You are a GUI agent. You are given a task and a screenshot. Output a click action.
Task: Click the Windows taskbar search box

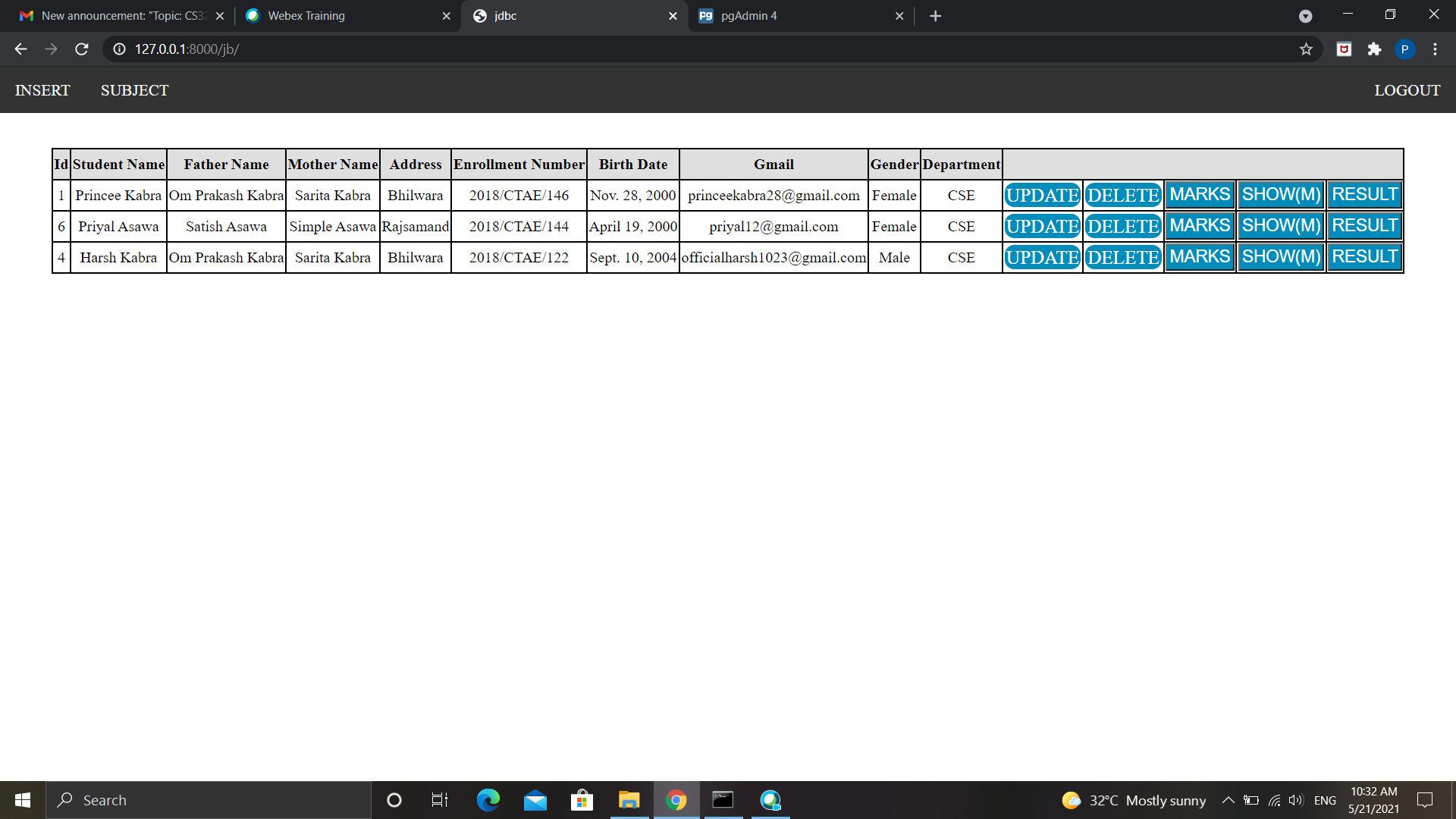(209, 800)
